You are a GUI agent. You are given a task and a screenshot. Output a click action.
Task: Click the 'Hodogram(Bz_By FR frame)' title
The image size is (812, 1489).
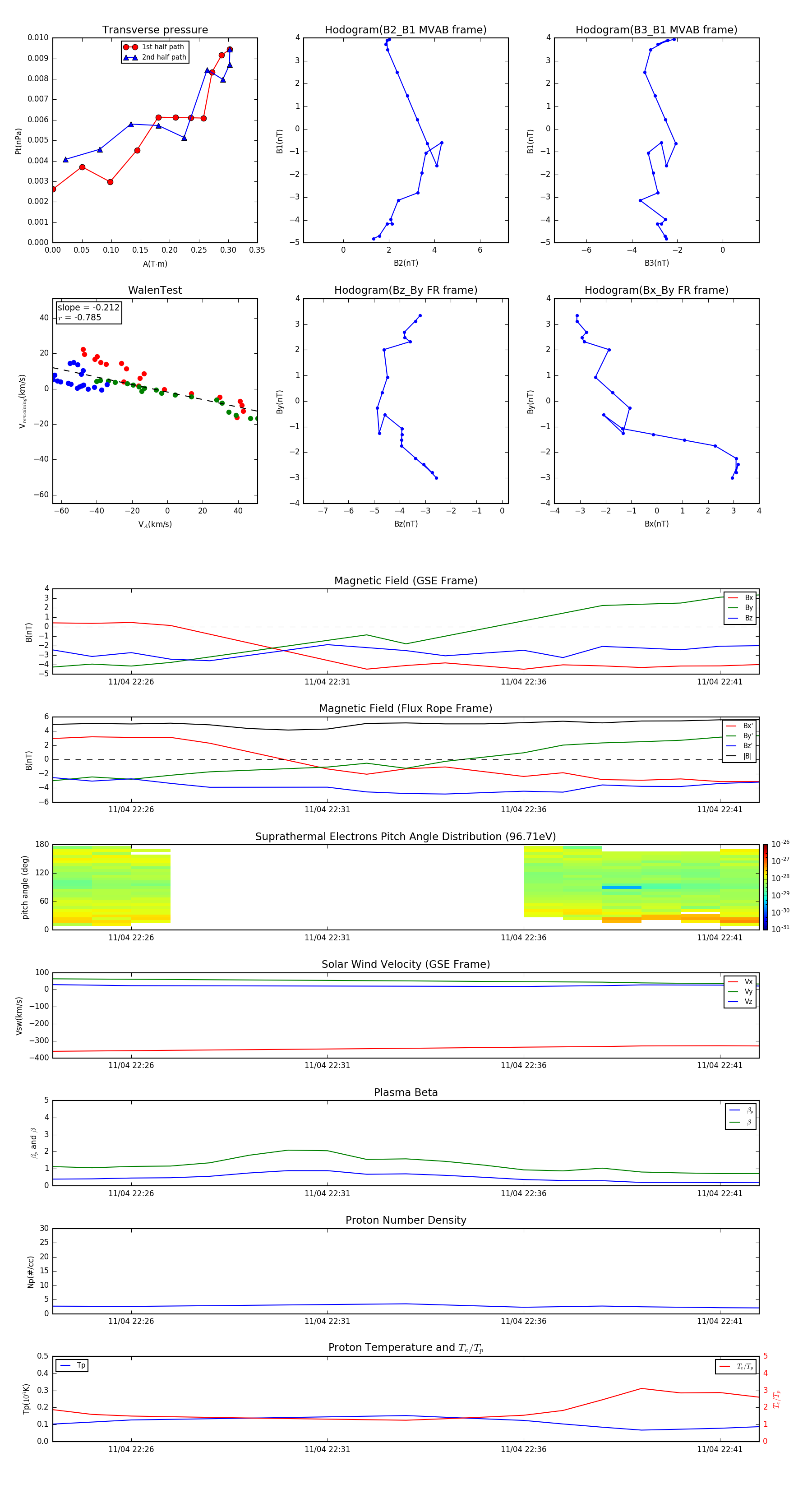pos(405,290)
